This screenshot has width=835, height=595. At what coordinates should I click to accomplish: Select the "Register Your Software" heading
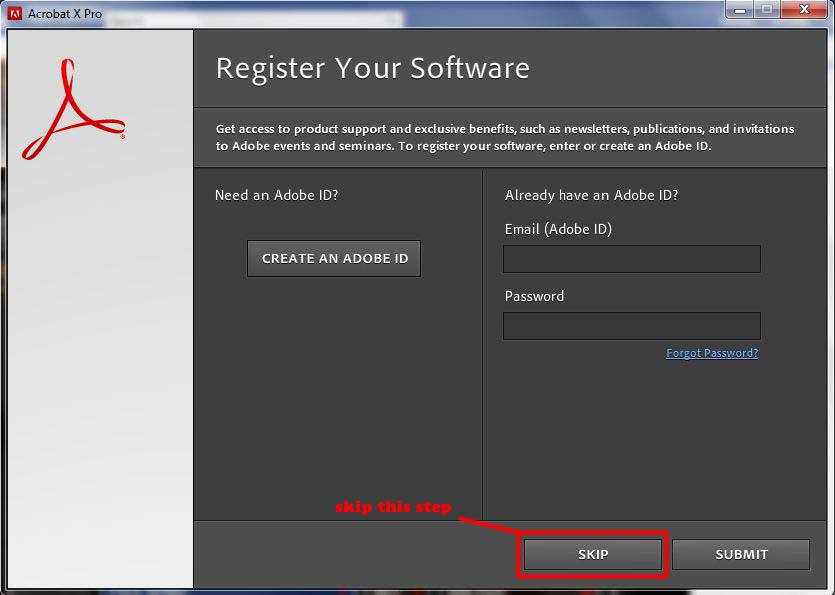(372, 68)
